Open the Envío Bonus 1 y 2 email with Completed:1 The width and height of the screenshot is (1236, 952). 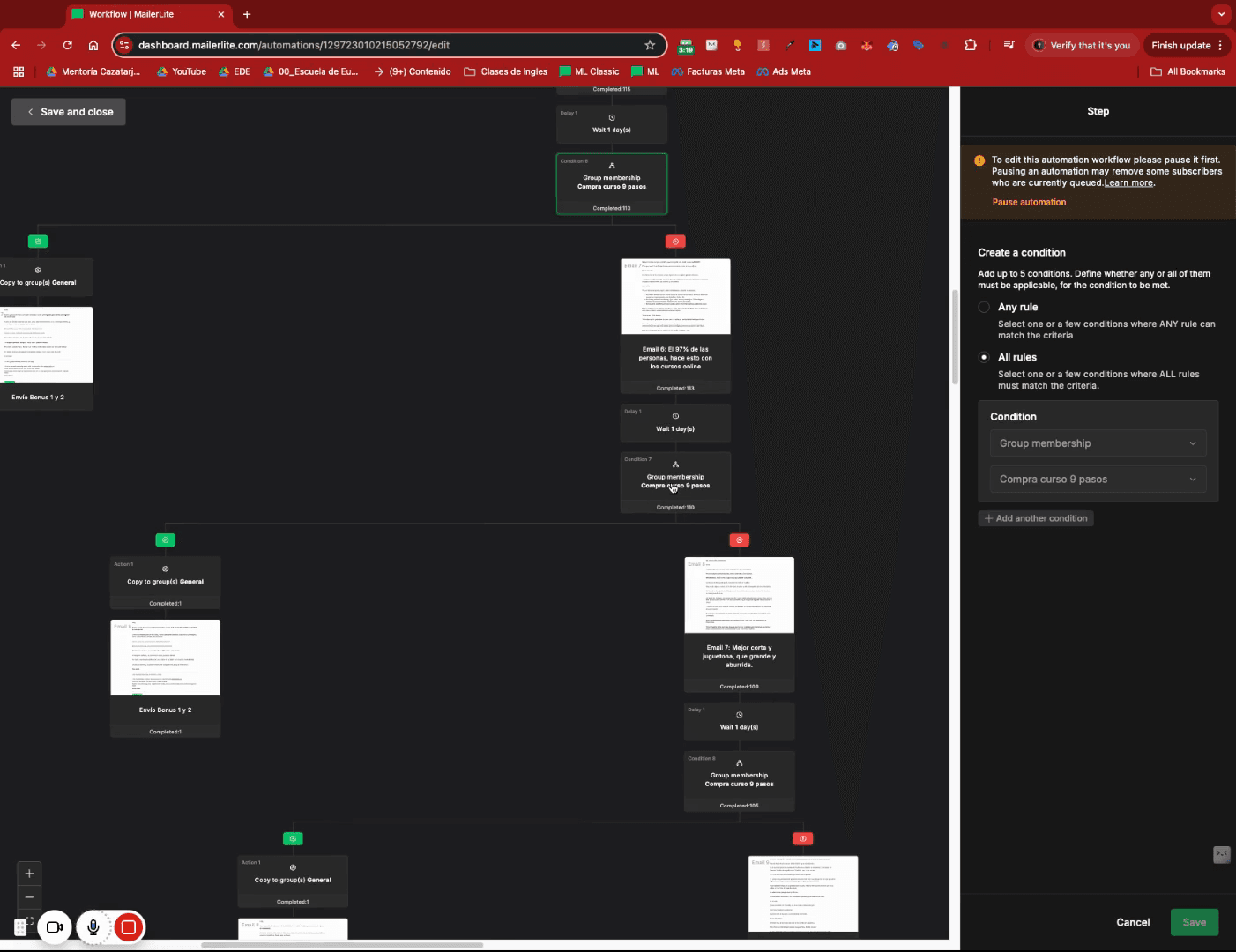[165, 678]
